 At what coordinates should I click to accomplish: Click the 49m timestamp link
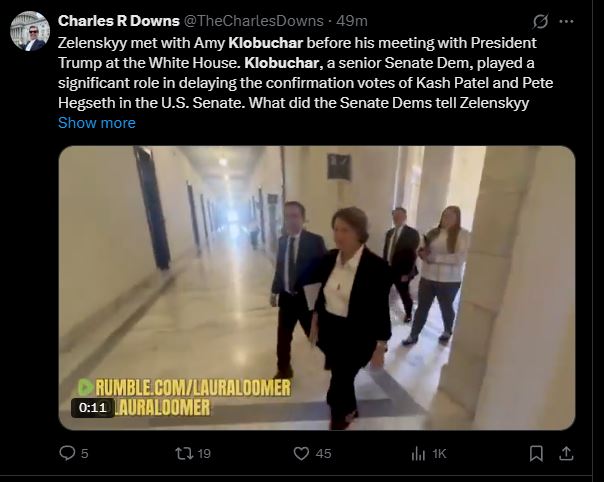[x=351, y=21]
